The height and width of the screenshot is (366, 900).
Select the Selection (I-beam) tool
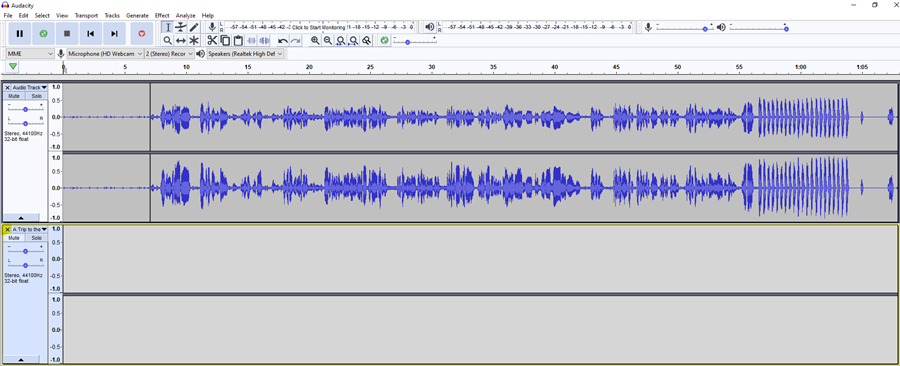point(168,27)
